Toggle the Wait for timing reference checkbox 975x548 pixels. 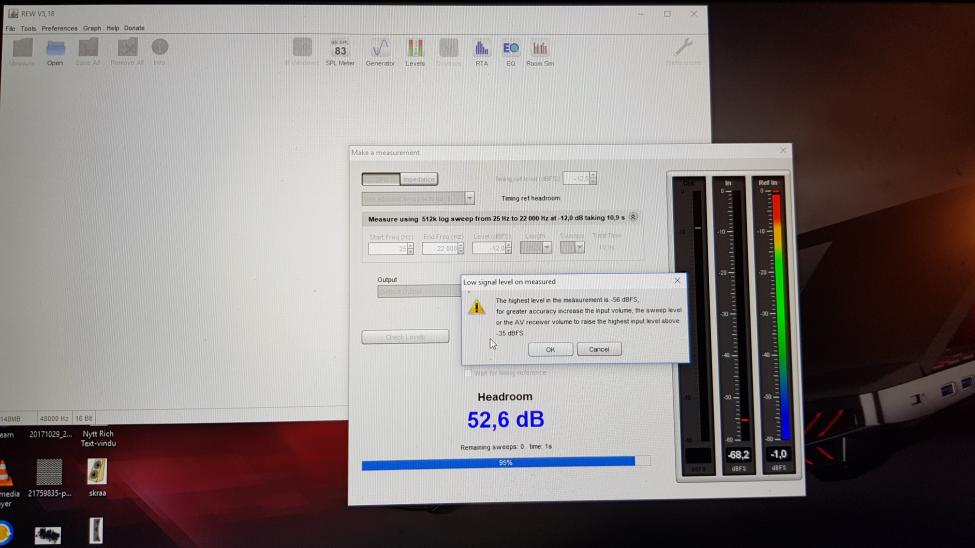[x=468, y=373]
